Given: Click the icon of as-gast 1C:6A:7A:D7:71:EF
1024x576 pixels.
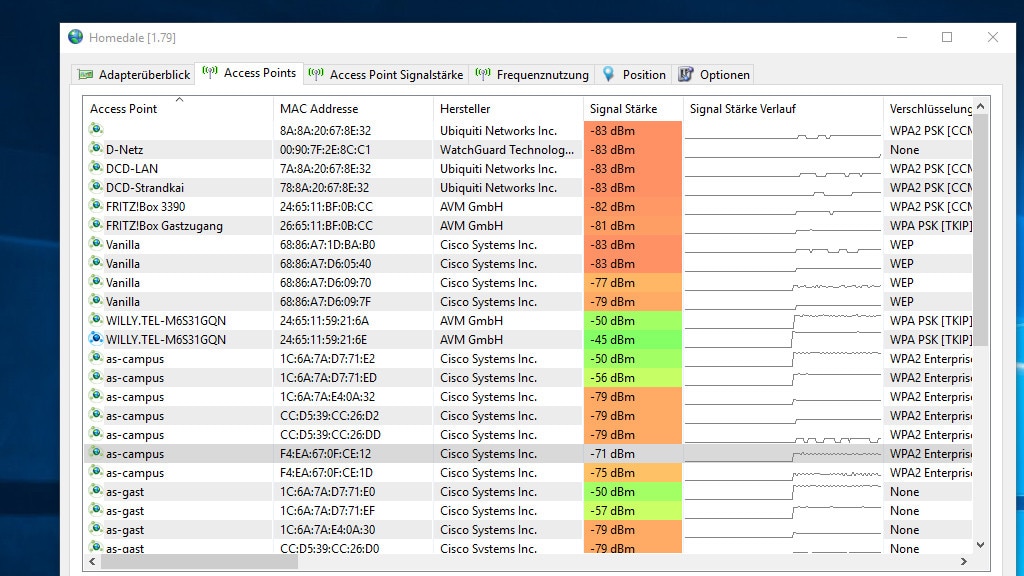Looking at the screenshot, I should point(96,510).
